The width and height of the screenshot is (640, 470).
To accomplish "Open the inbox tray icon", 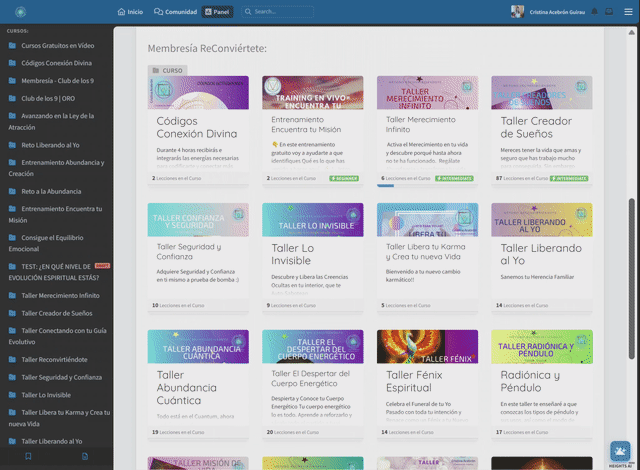I will 610,12.
